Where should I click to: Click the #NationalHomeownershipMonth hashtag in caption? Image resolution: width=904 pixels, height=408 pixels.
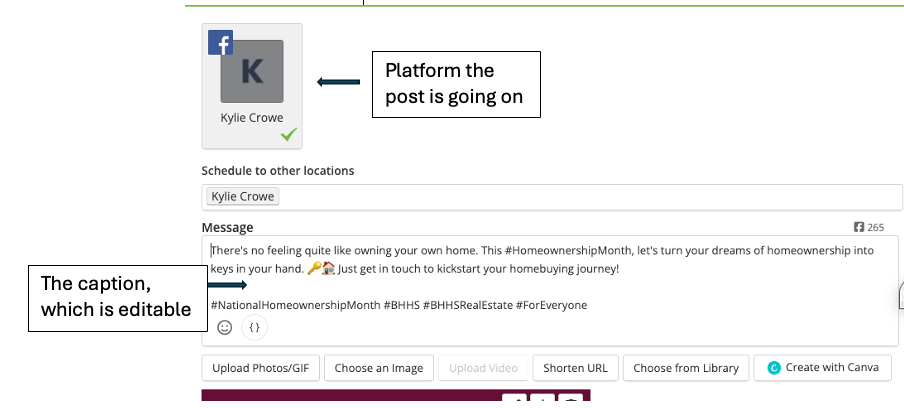click(x=295, y=305)
